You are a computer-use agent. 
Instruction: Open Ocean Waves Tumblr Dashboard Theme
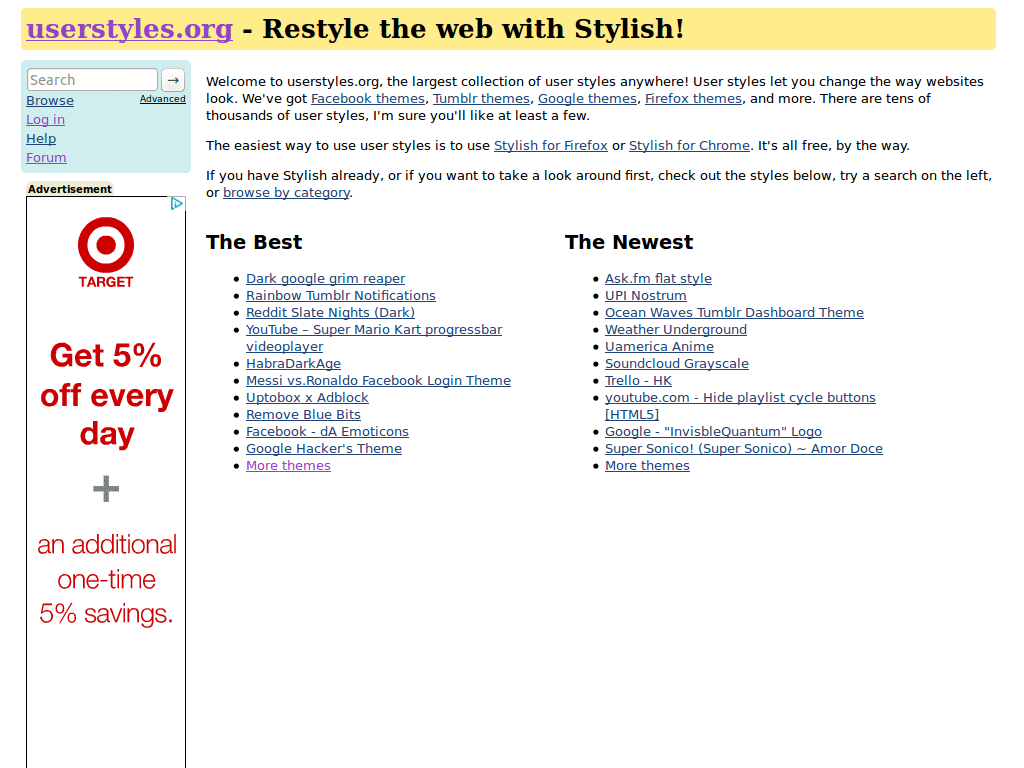pyautogui.click(x=734, y=313)
